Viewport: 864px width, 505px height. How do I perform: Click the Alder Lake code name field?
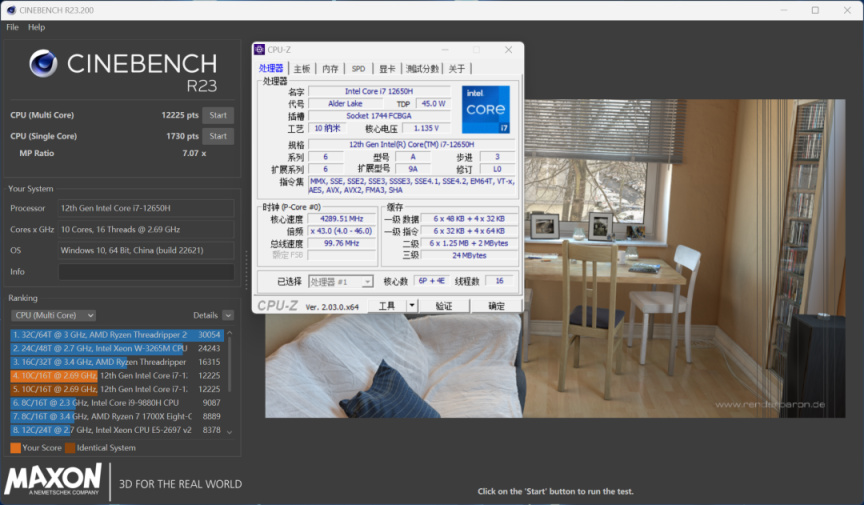point(345,104)
